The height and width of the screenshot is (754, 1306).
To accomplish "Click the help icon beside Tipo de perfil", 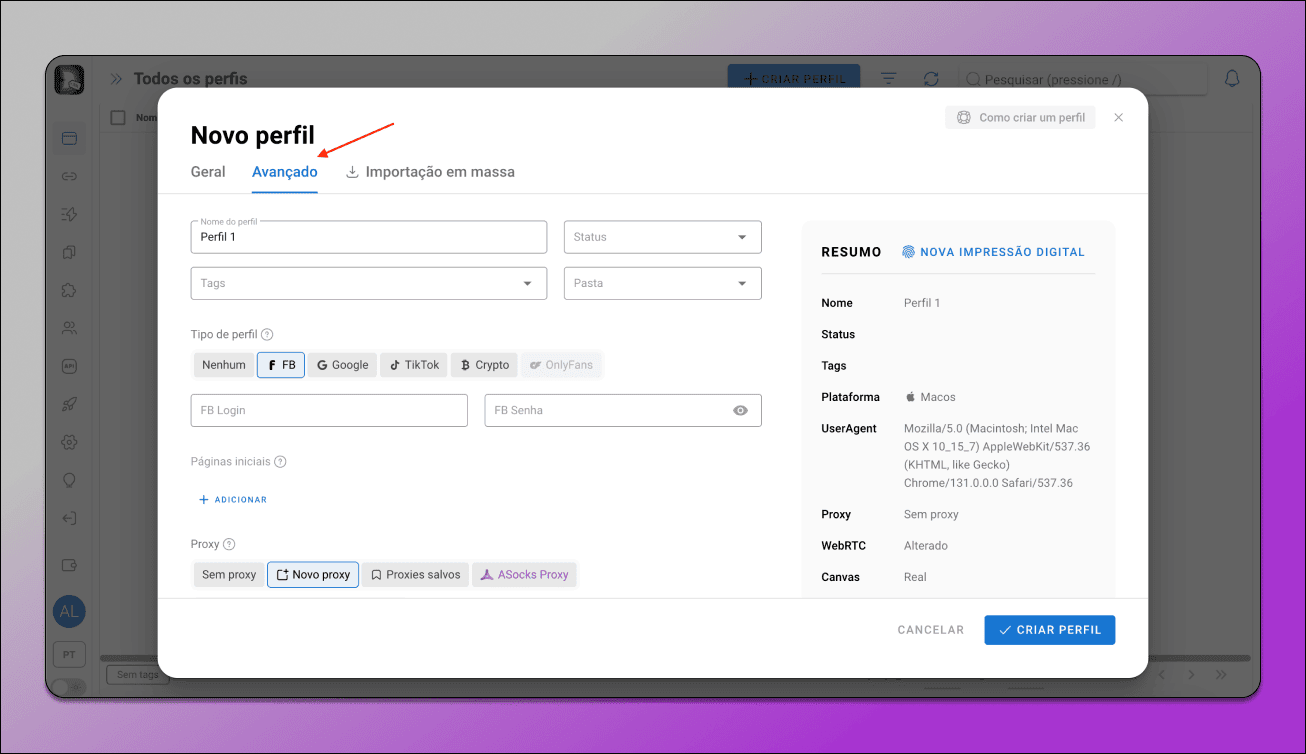I will click(x=267, y=335).
